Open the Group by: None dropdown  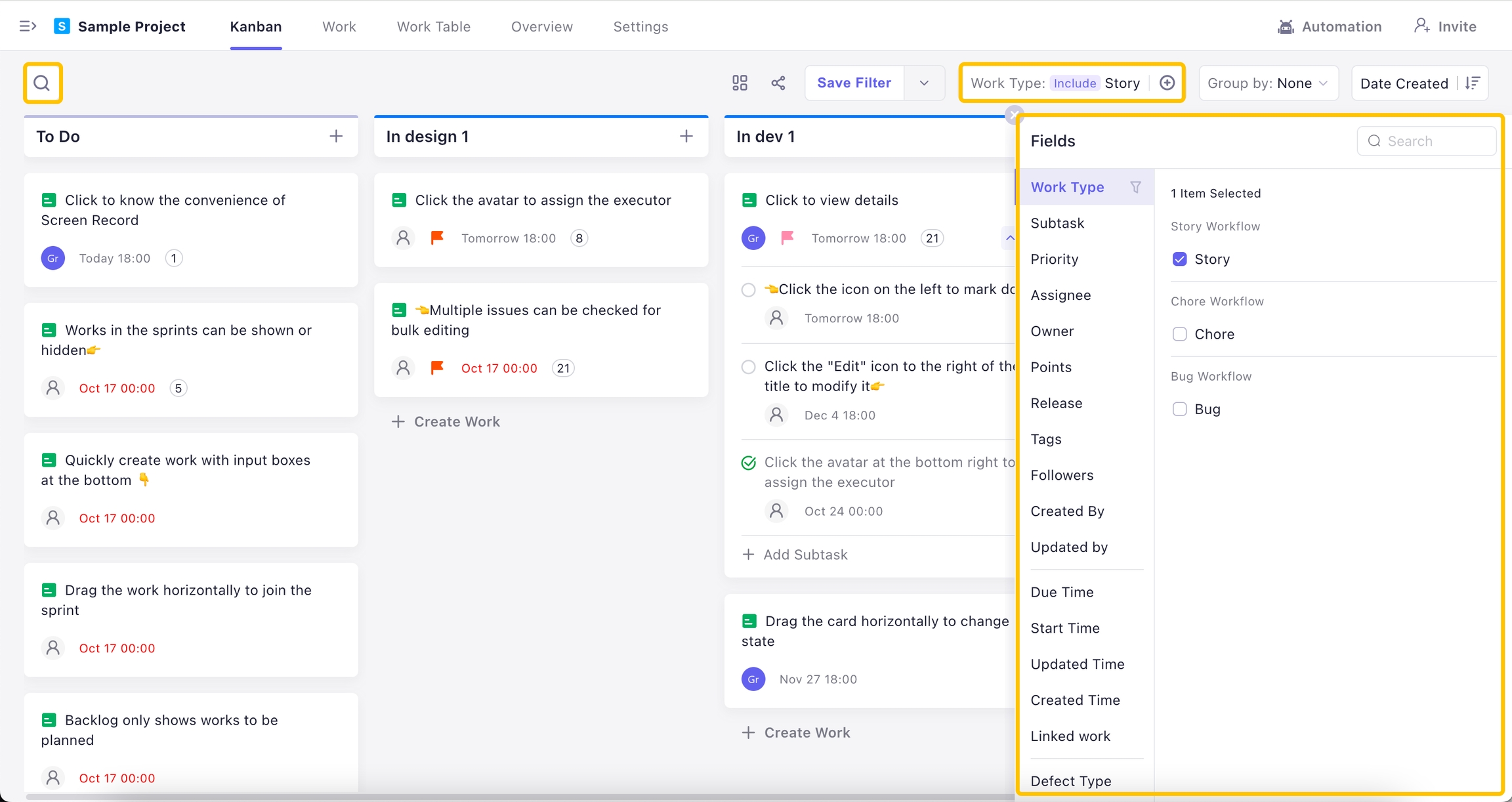pyautogui.click(x=1268, y=83)
